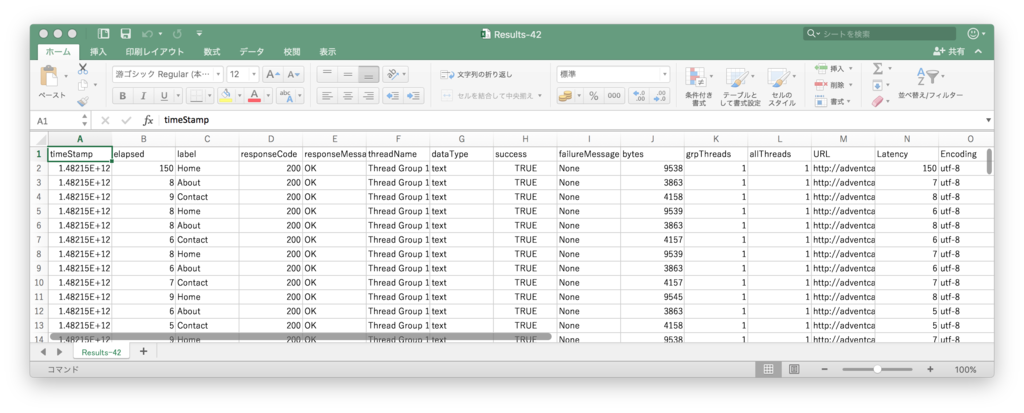Open Format (書式) dropdown
1024x413 pixels.
click(x=834, y=101)
